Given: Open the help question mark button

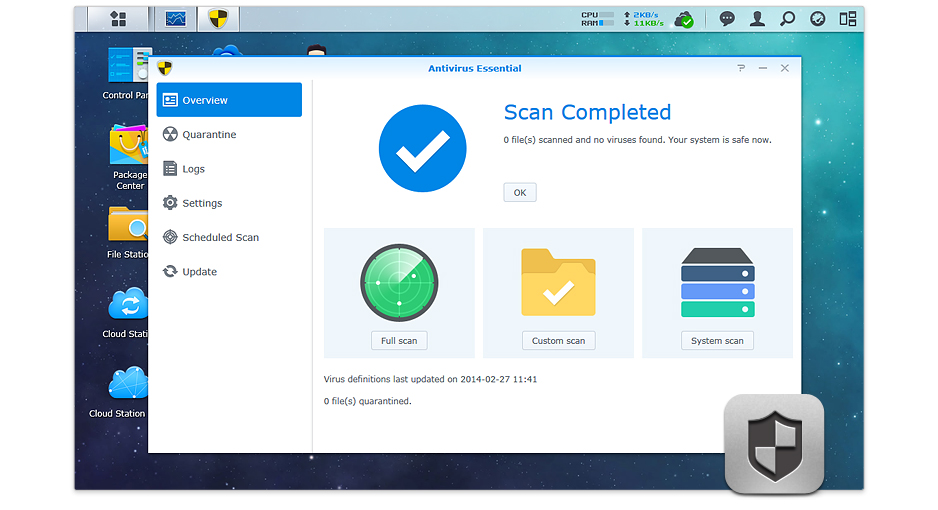Looking at the screenshot, I should [x=741, y=68].
